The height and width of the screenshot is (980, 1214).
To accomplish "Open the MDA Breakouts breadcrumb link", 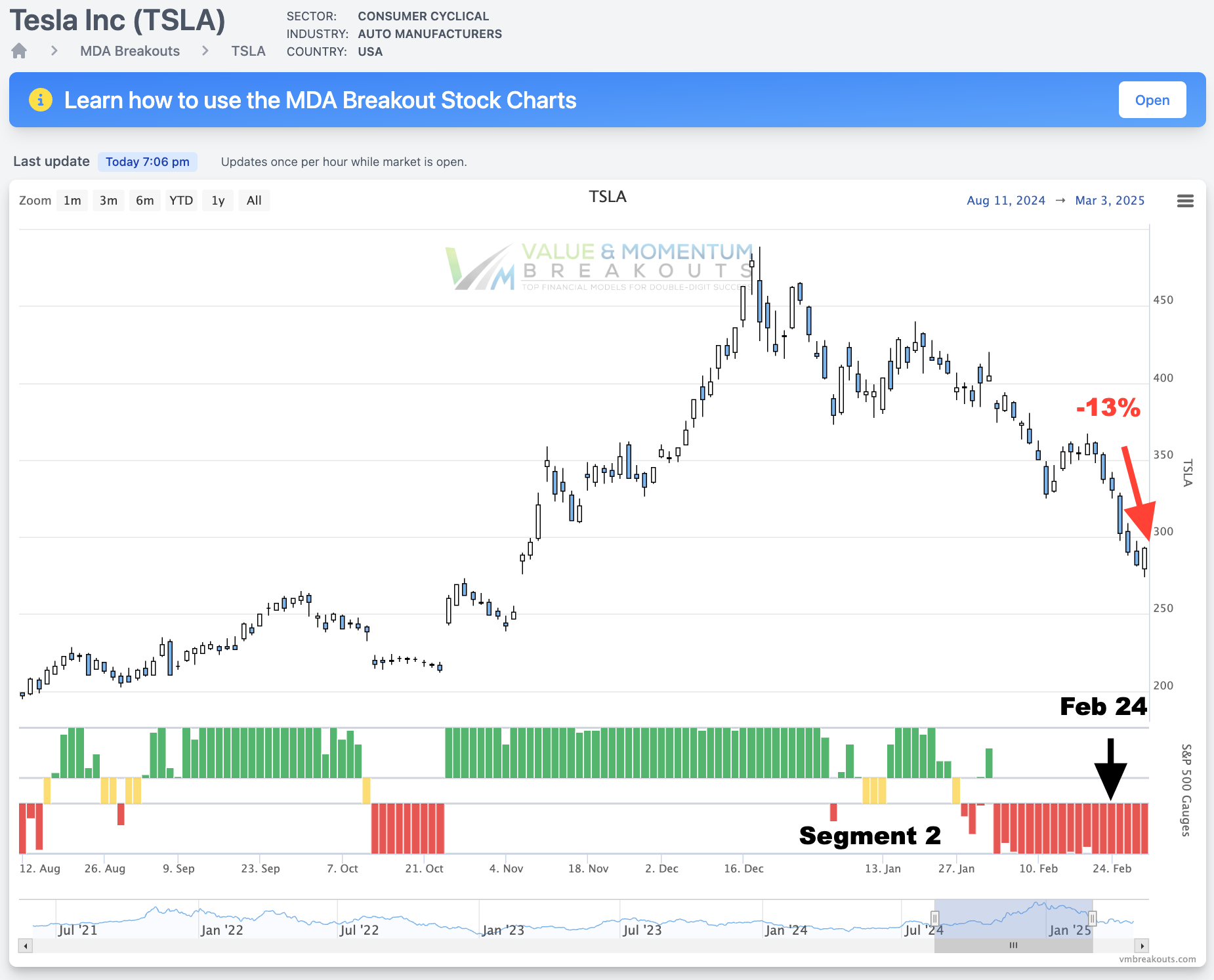I will point(130,51).
